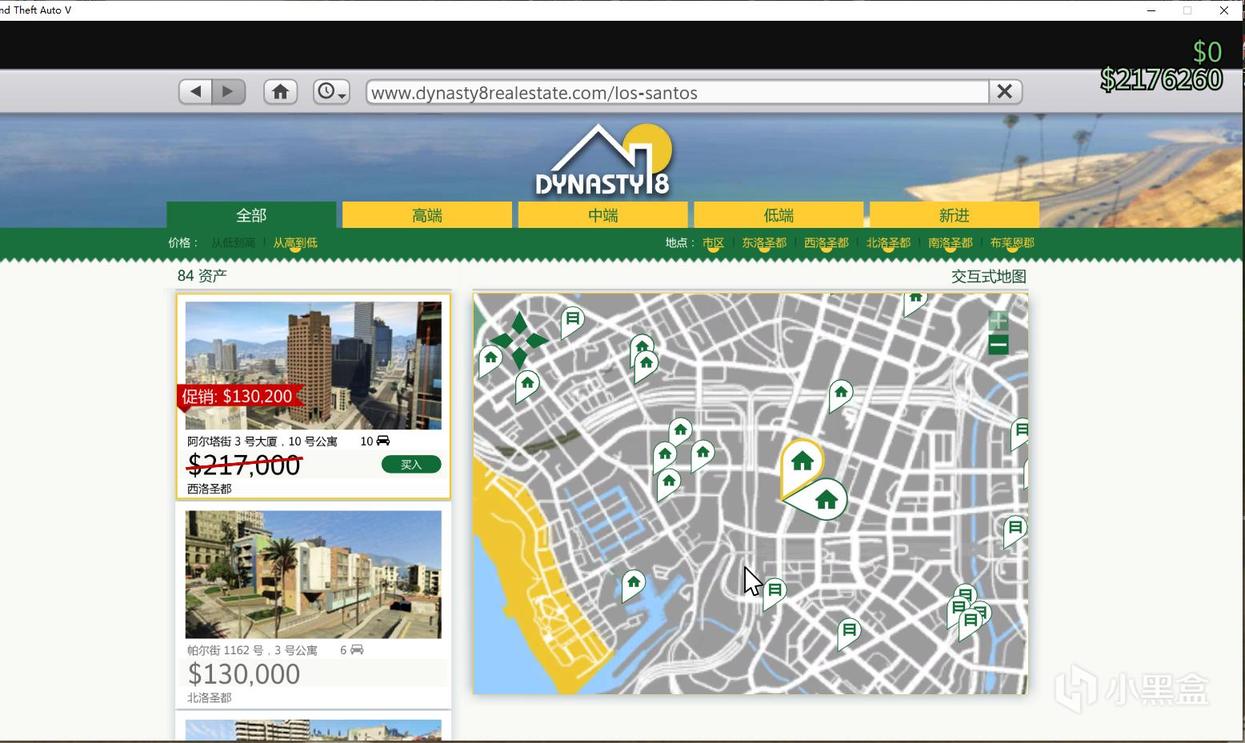
Task: Click the website address bar
Action: [677, 93]
